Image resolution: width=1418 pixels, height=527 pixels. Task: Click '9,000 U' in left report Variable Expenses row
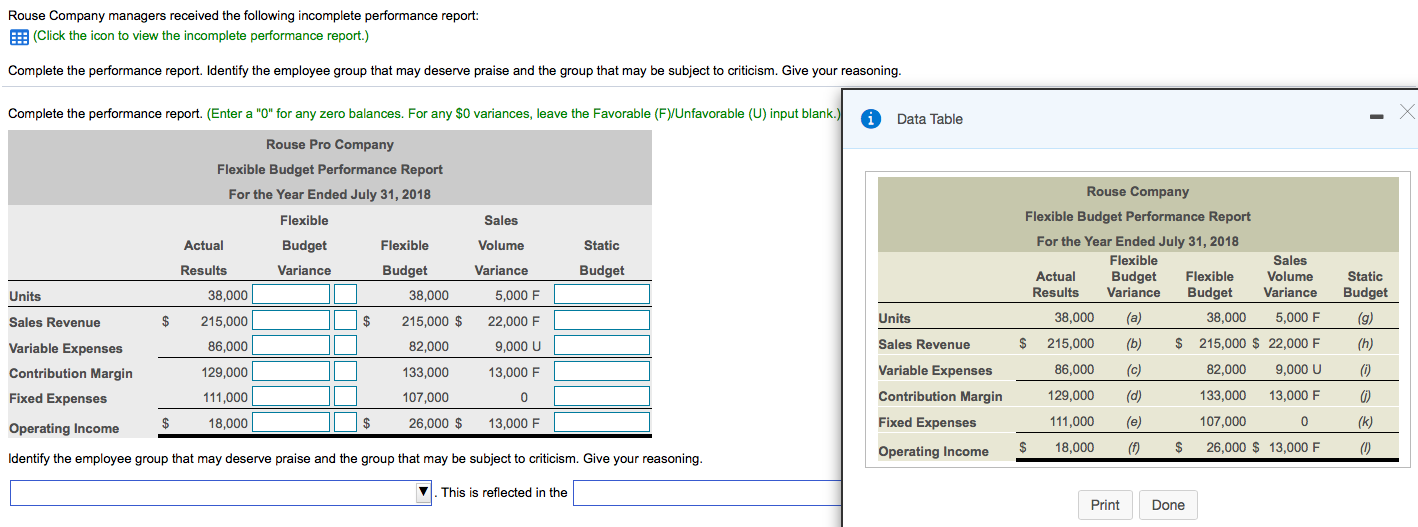click(x=518, y=347)
